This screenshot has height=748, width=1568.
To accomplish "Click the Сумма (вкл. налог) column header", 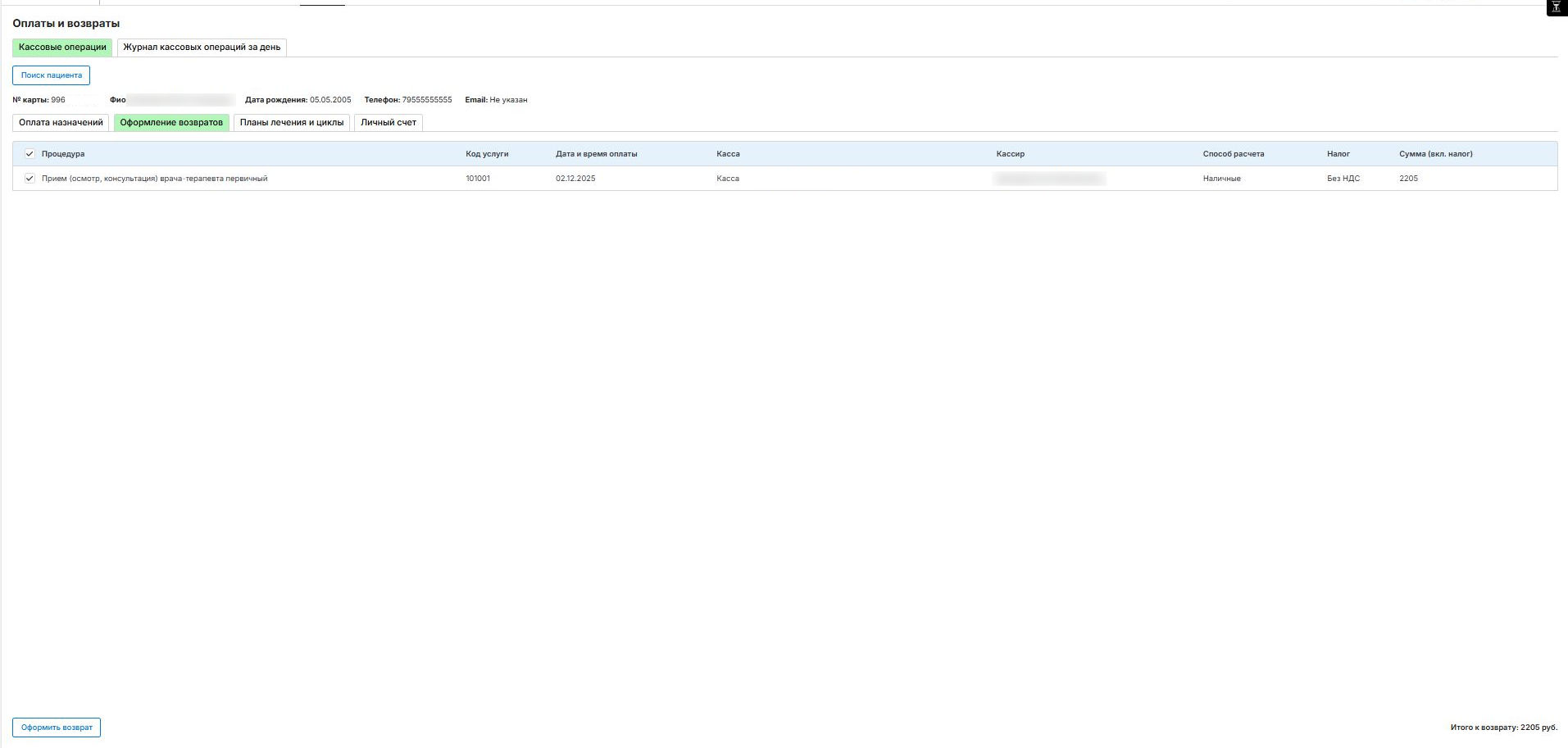I will (1435, 154).
